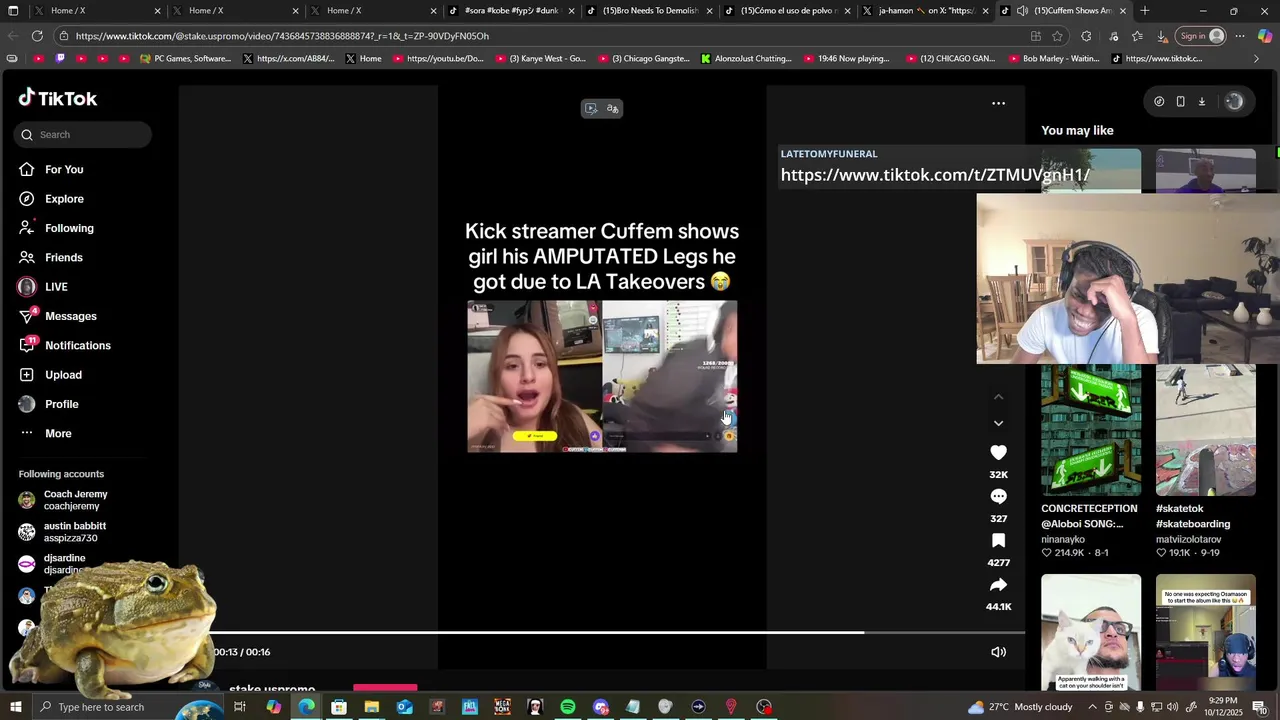Open a new browser tab

1145,11
